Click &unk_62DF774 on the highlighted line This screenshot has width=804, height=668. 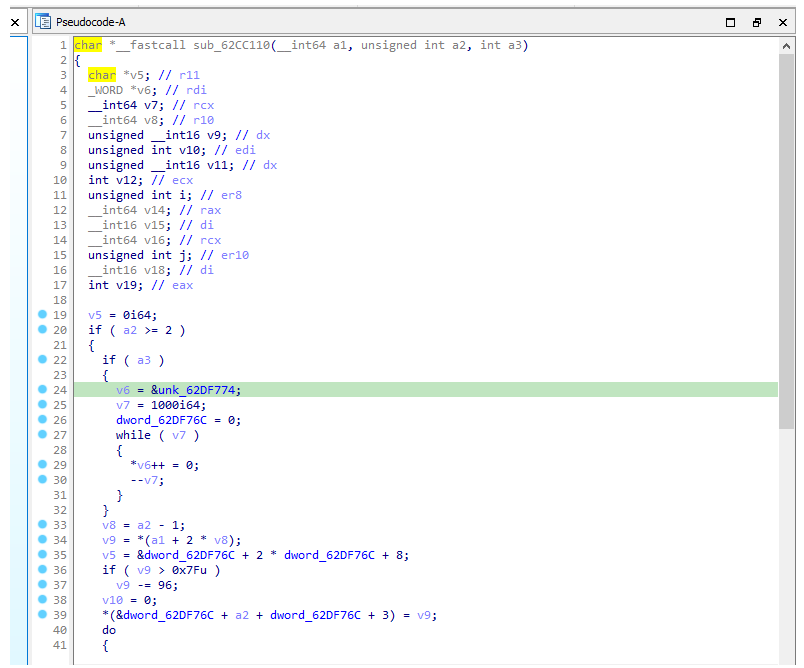coord(193,390)
